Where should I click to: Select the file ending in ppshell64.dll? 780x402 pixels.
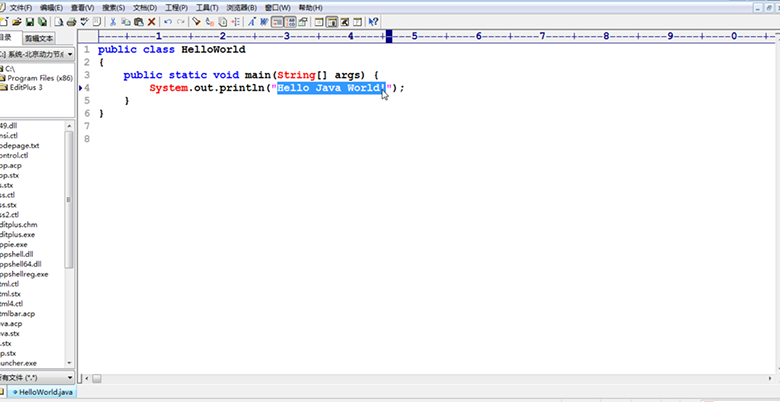click(20, 264)
